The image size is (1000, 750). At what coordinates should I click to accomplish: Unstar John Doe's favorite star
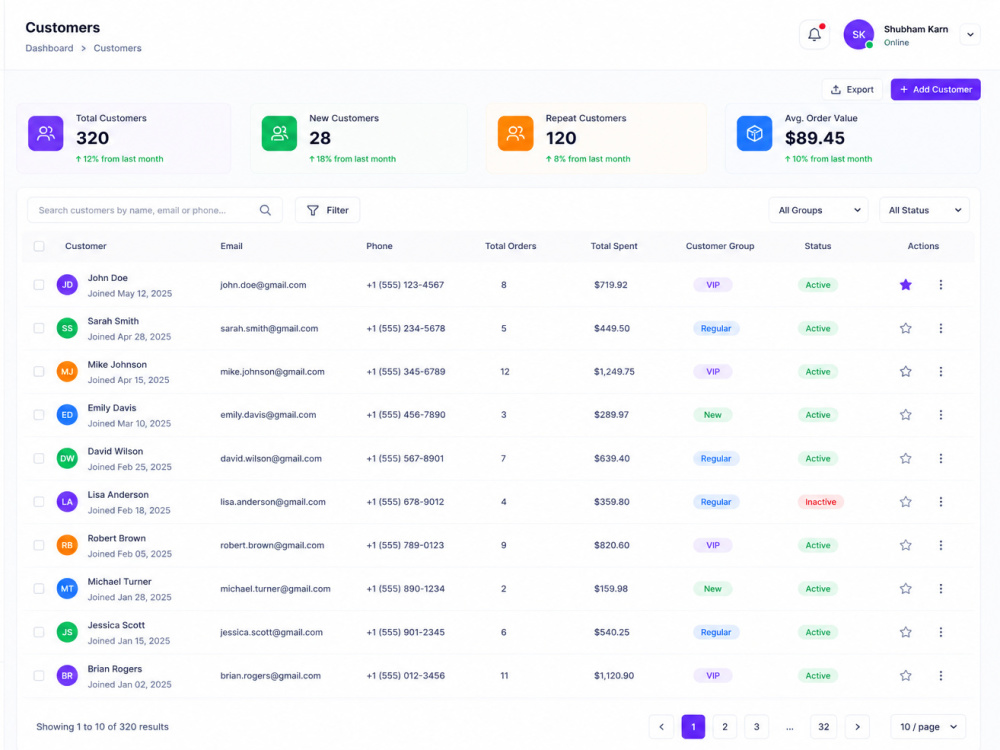(x=906, y=284)
